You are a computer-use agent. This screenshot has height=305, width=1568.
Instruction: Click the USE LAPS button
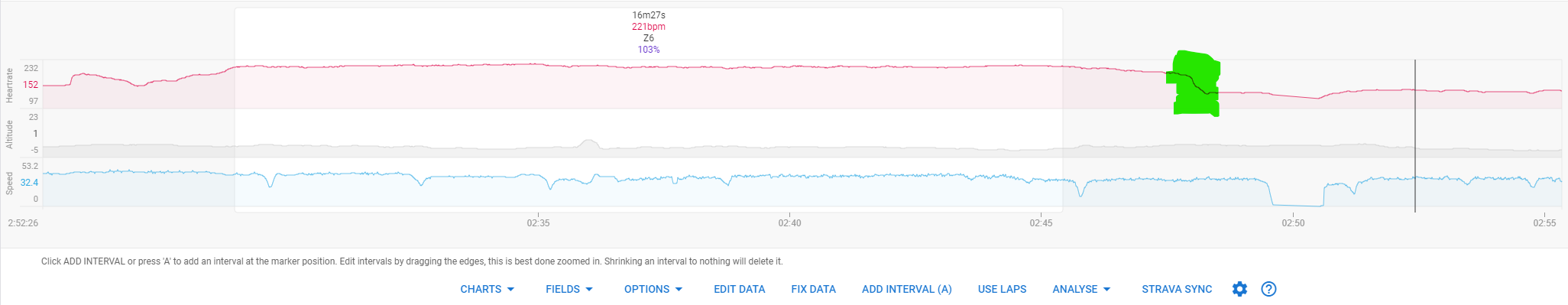[1003, 289]
